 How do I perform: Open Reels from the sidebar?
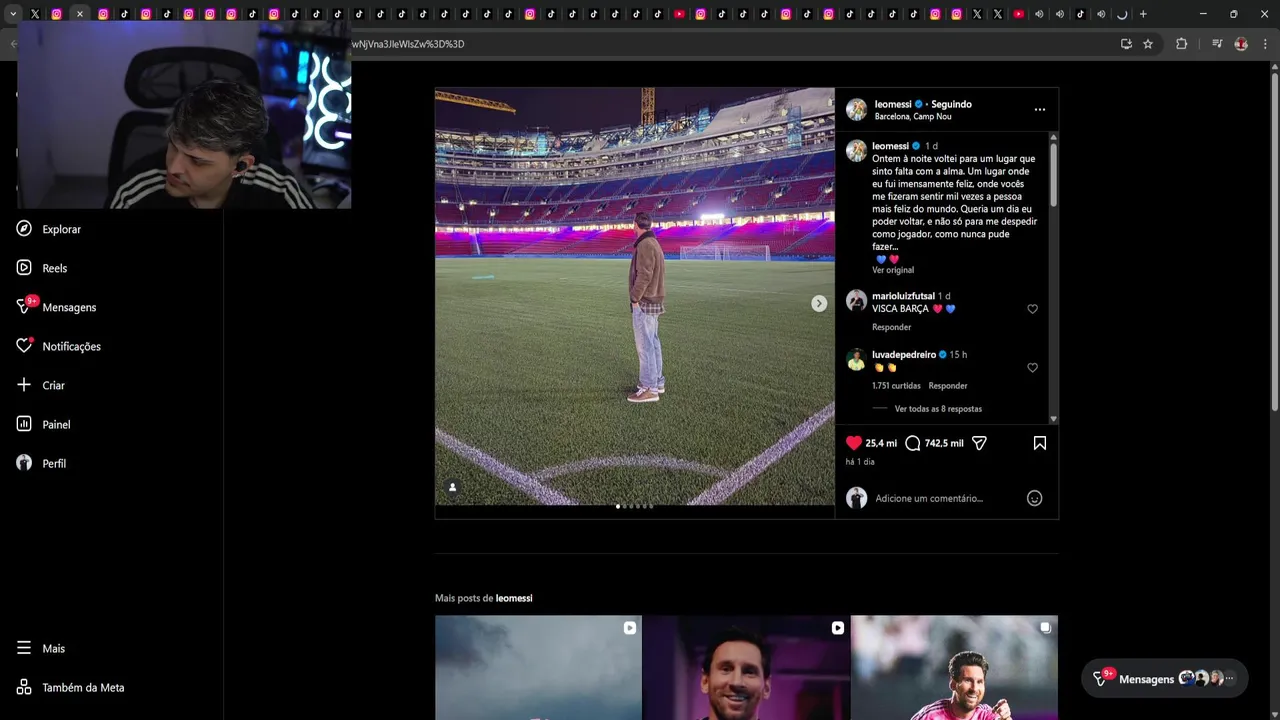[42, 268]
